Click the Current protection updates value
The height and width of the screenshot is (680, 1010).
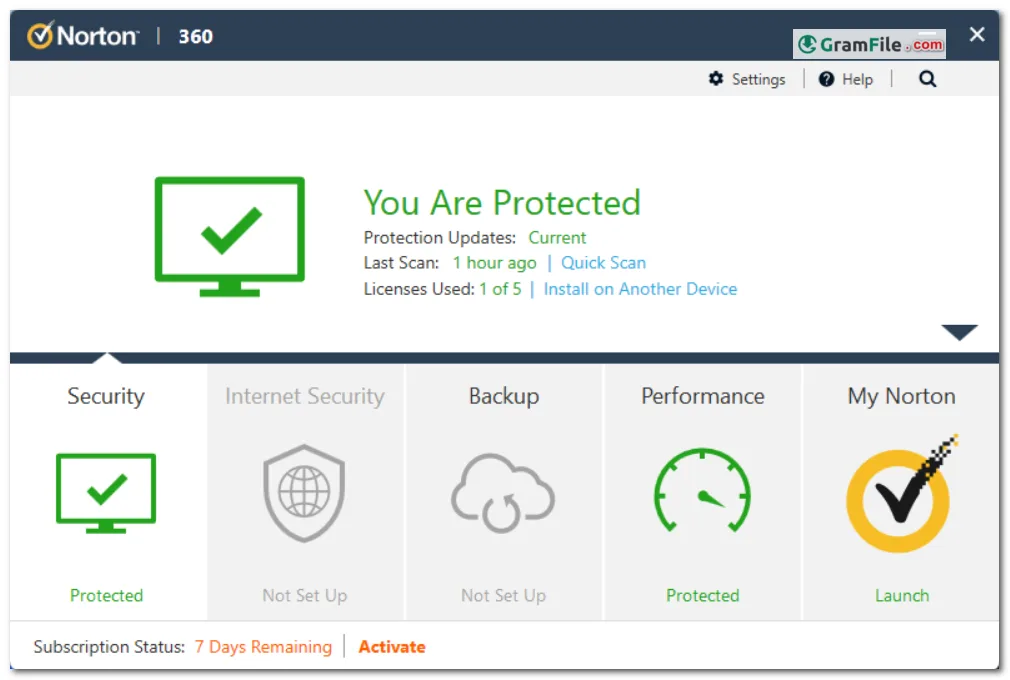point(557,238)
